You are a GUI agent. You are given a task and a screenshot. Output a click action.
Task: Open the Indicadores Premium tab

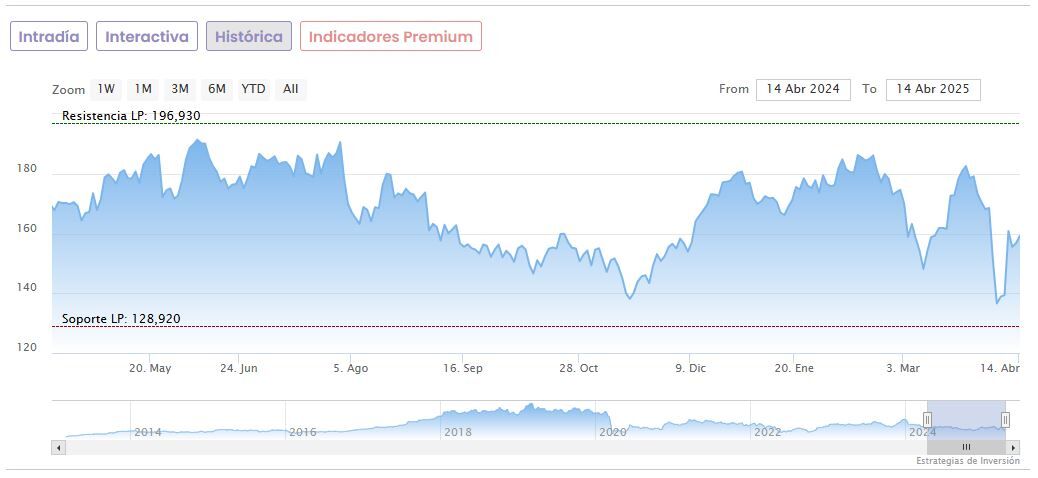click(x=390, y=37)
